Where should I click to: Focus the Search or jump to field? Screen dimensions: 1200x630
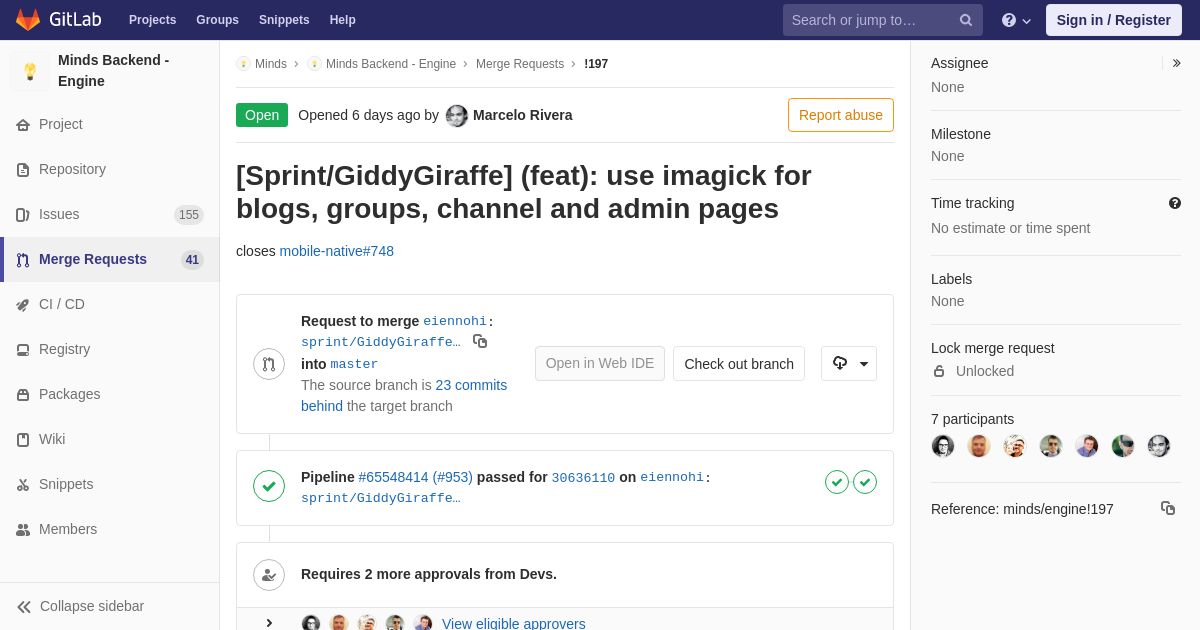[x=883, y=20]
